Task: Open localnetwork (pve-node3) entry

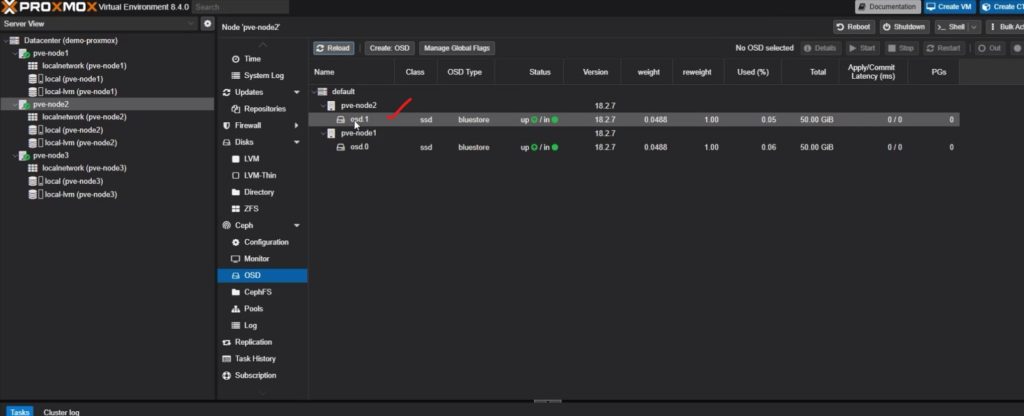Action: (84, 168)
